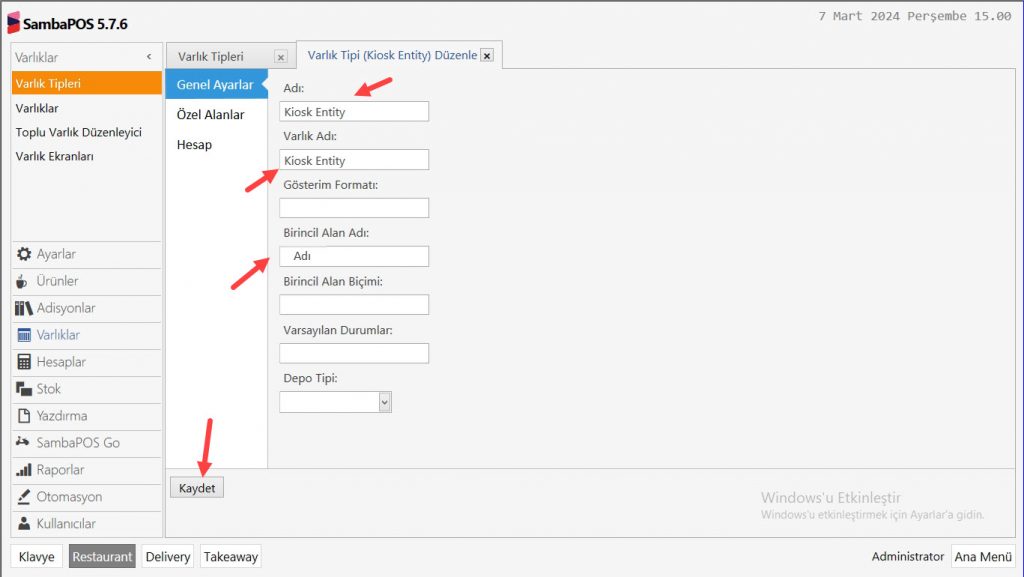Switch to the Özel Alanlar section
1024x577 pixels.
210,115
